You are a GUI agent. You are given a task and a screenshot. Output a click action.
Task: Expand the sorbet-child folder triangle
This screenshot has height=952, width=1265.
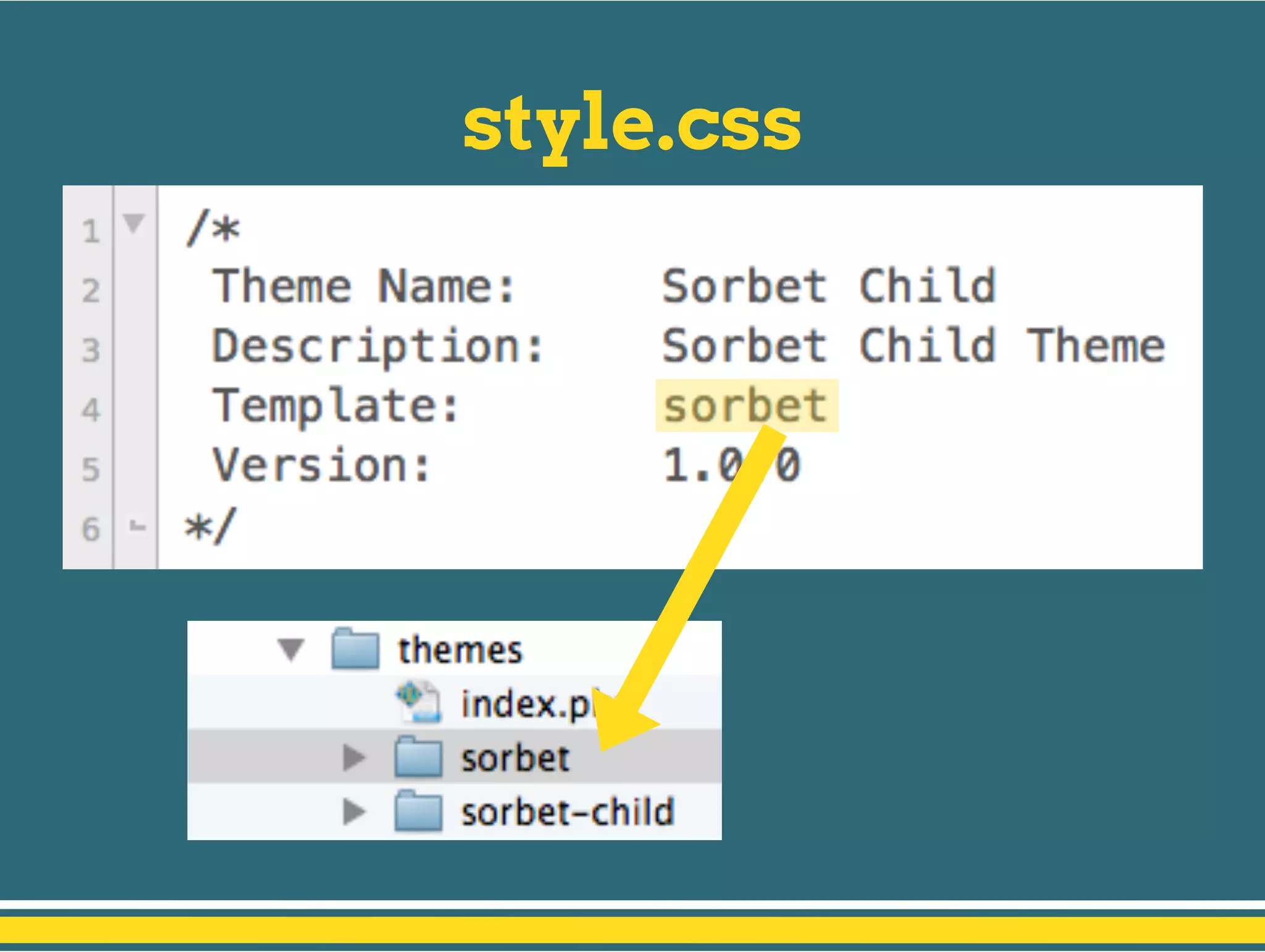pyautogui.click(x=354, y=812)
